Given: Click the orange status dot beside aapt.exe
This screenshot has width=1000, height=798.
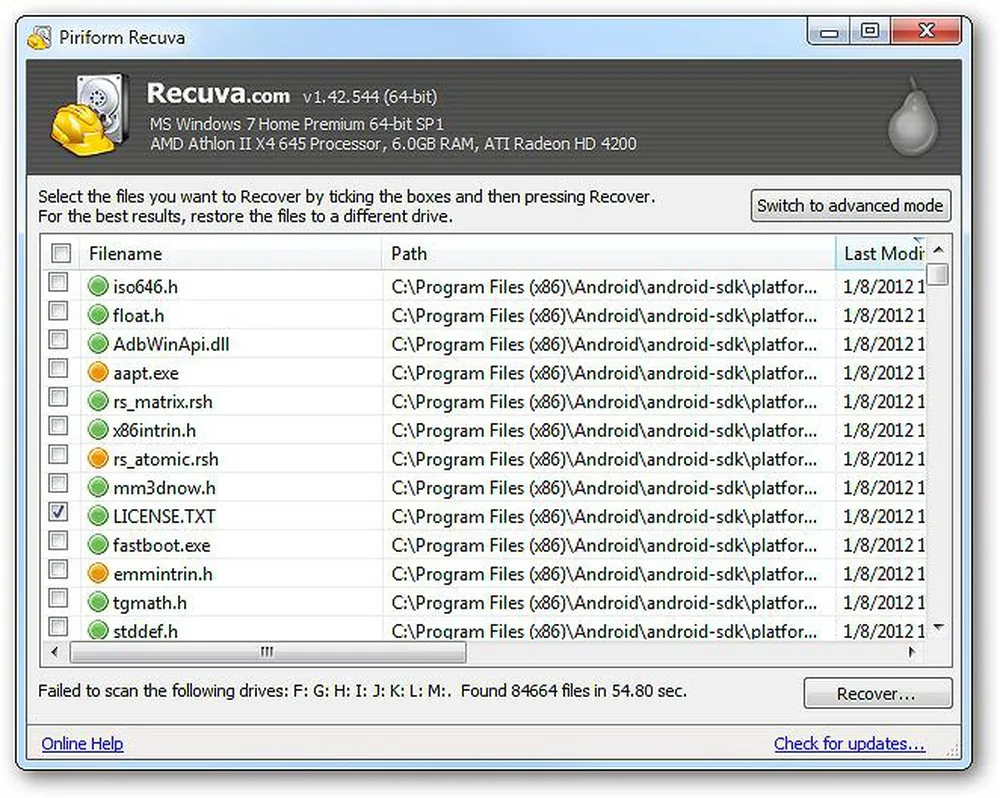Looking at the screenshot, I should 98,373.
